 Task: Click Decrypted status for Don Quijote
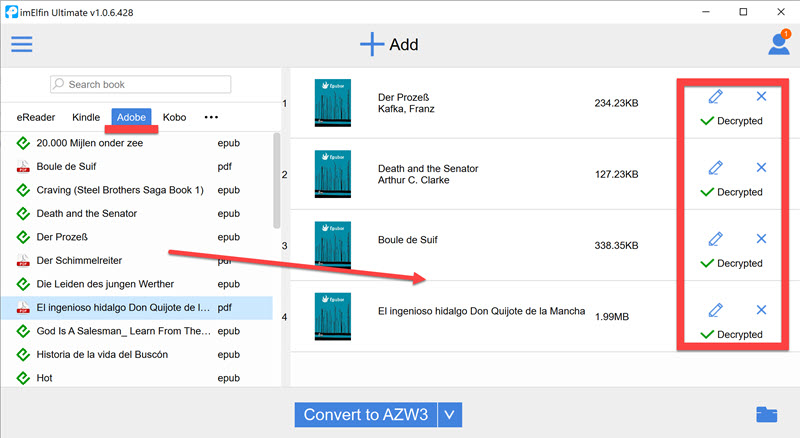click(732, 334)
